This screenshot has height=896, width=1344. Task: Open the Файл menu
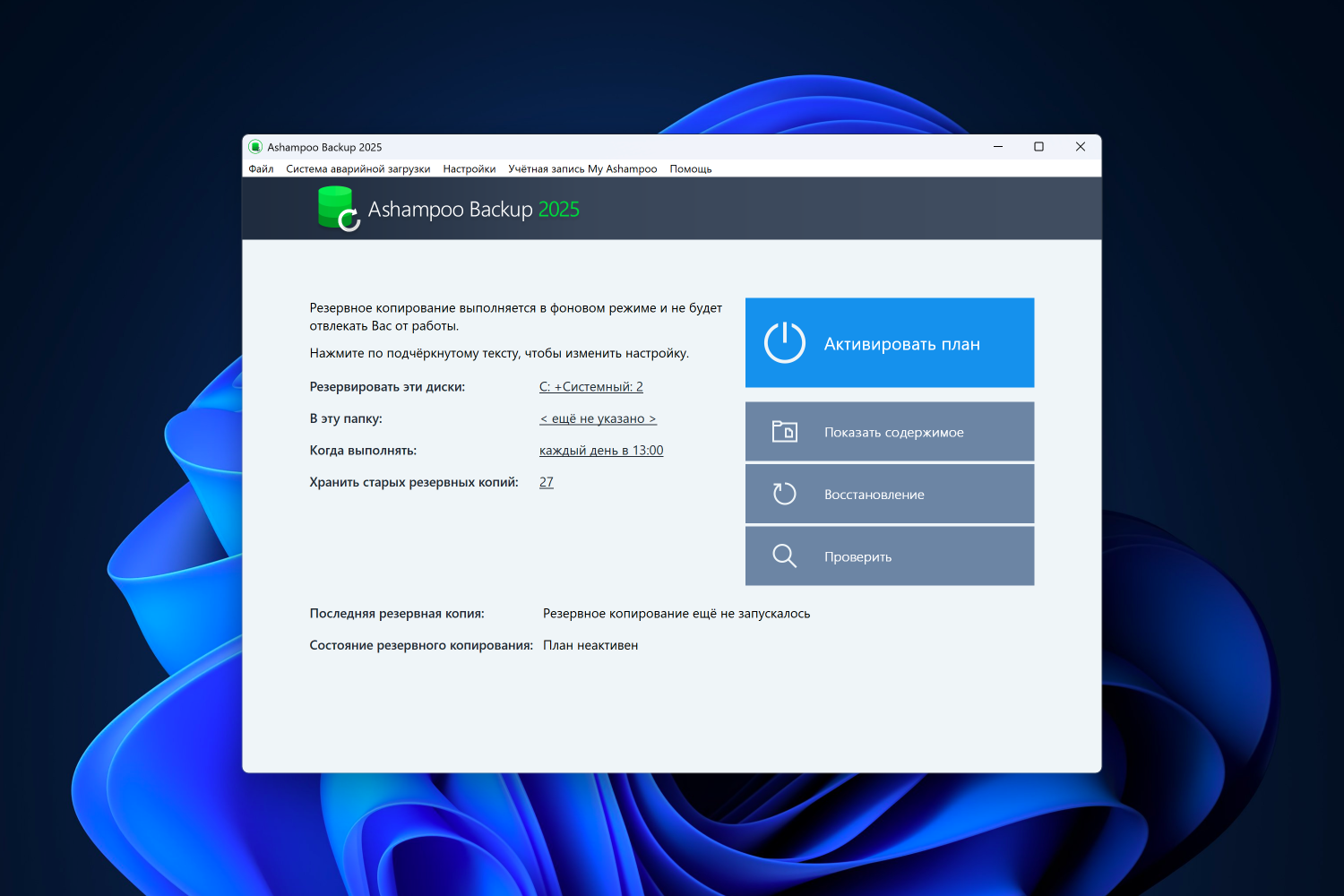tap(261, 168)
